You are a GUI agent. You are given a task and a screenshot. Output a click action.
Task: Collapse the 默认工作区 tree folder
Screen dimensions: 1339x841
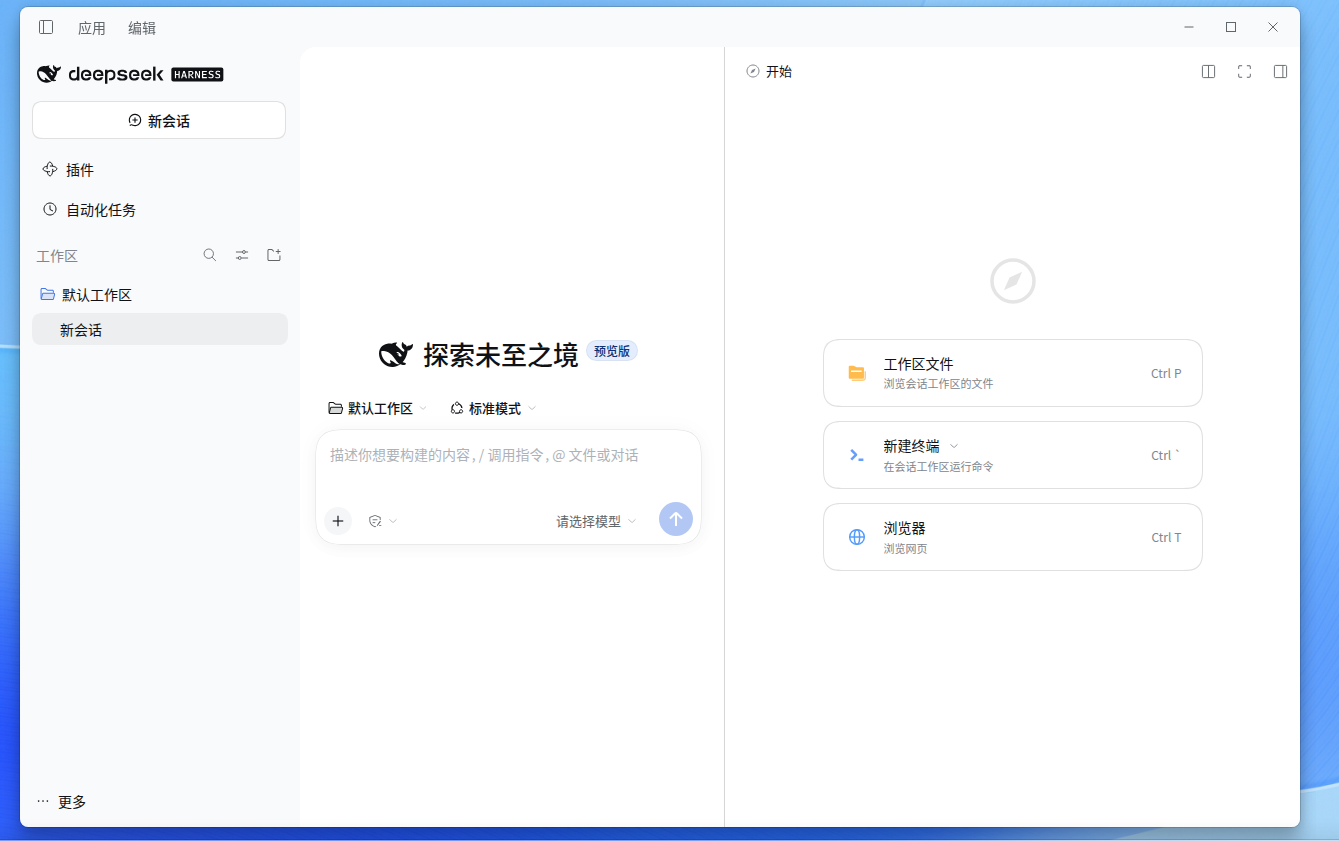pyautogui.click(x=47, y=295)
